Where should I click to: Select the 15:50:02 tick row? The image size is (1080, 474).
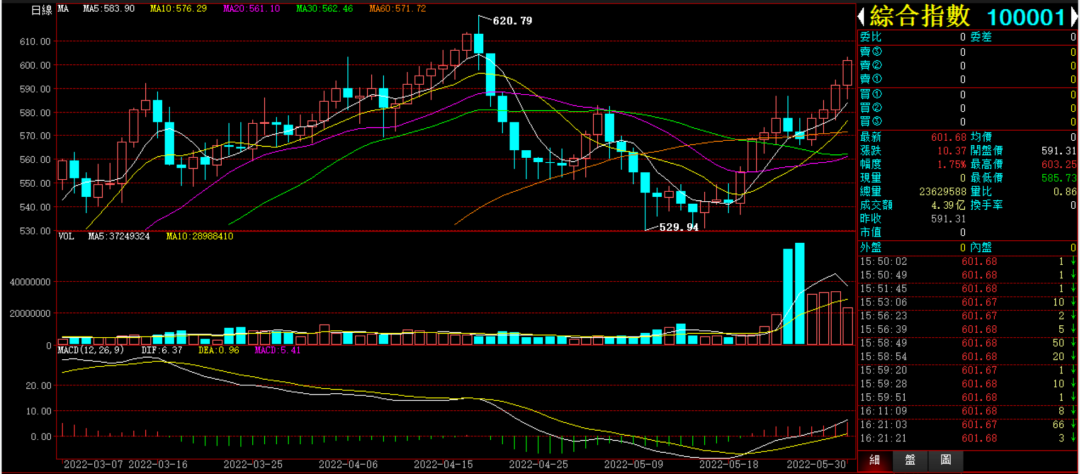point(967,262)
